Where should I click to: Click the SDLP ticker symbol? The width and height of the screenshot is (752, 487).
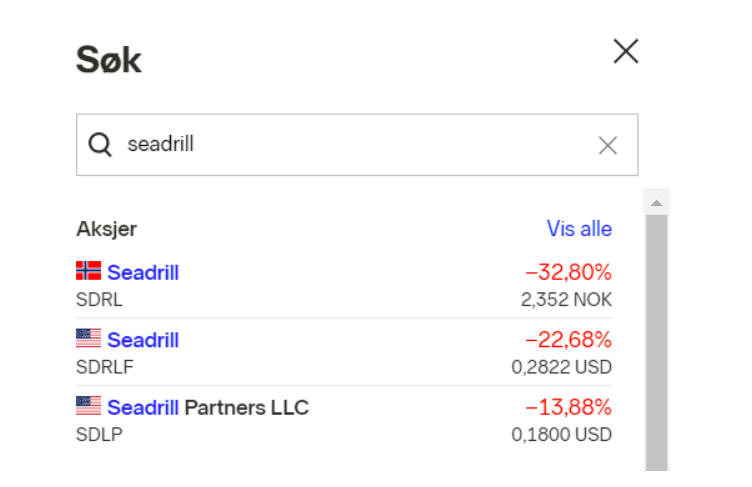tap(97, 434)
